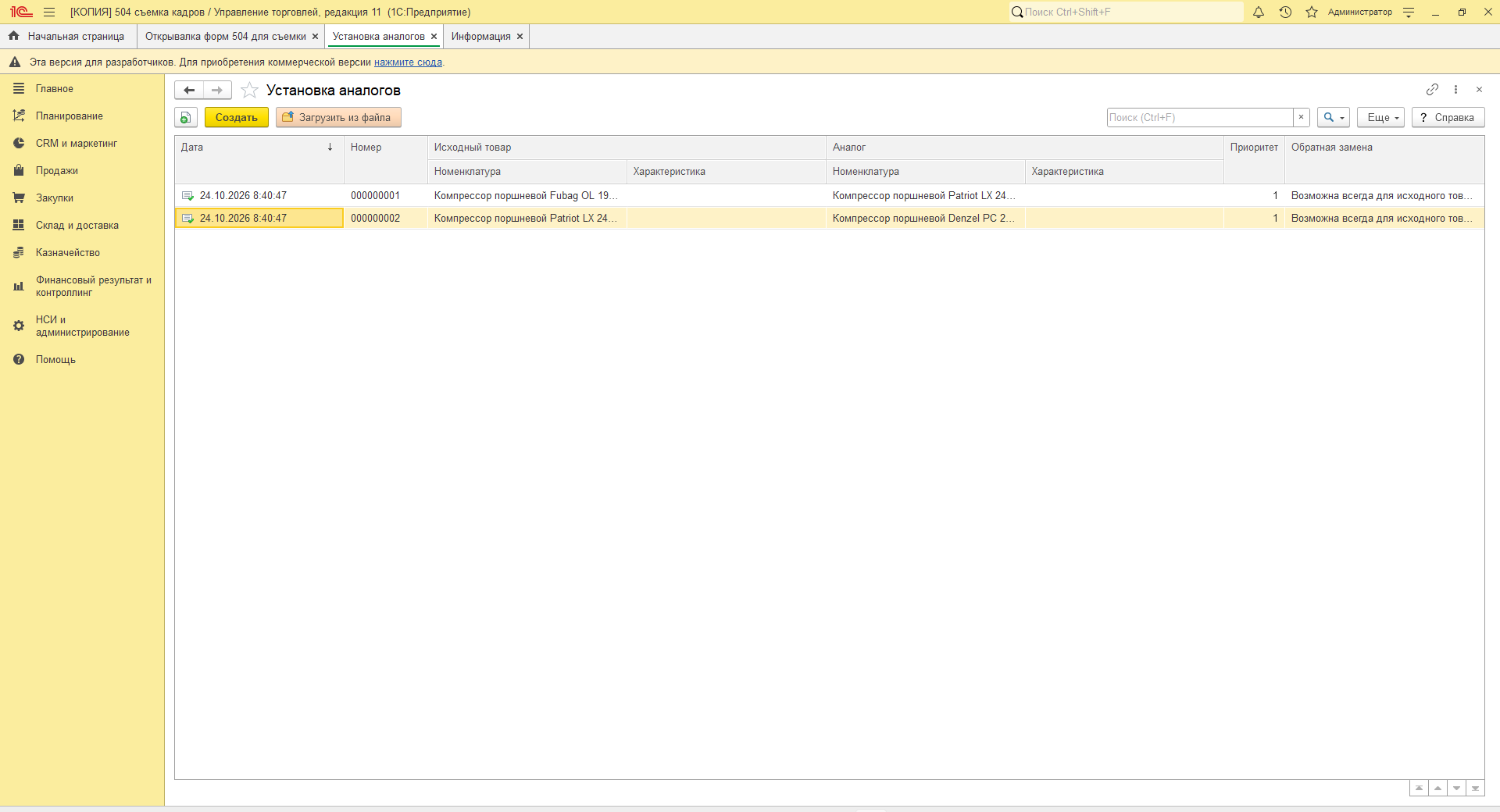Open form options three-dots menu
Viewport: 1500px width, 812px height.
[x=1455, y=90]
